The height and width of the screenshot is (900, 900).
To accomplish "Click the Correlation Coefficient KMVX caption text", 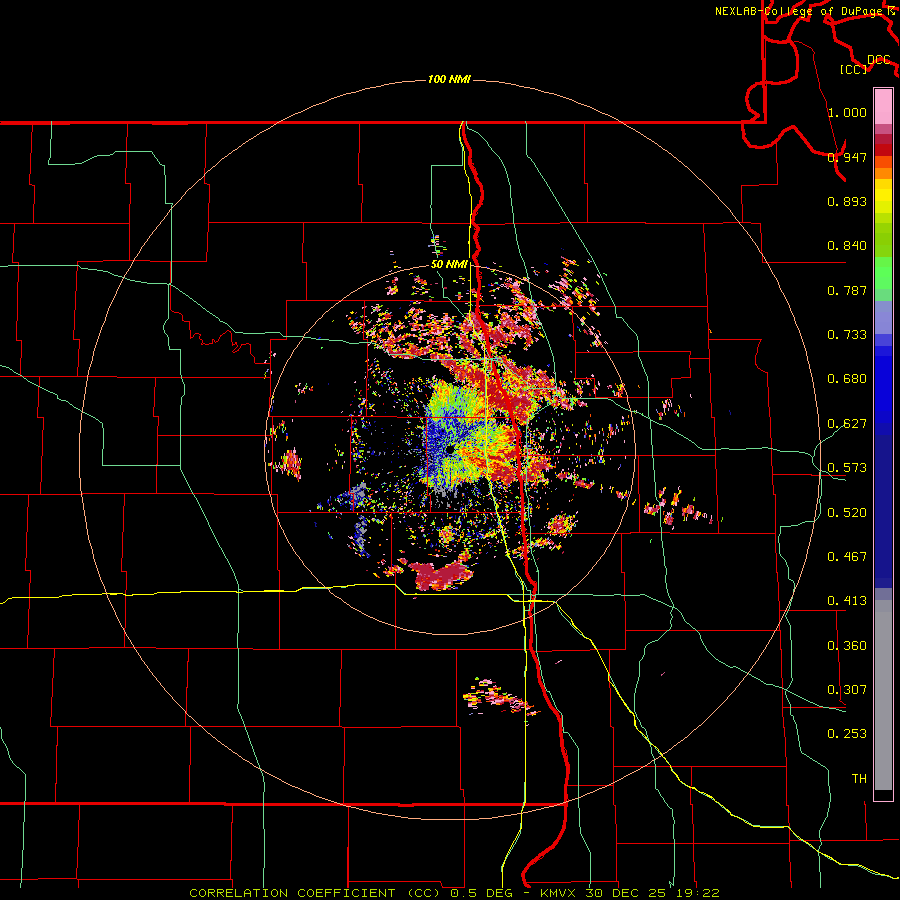I will click(x=454, y=893).
